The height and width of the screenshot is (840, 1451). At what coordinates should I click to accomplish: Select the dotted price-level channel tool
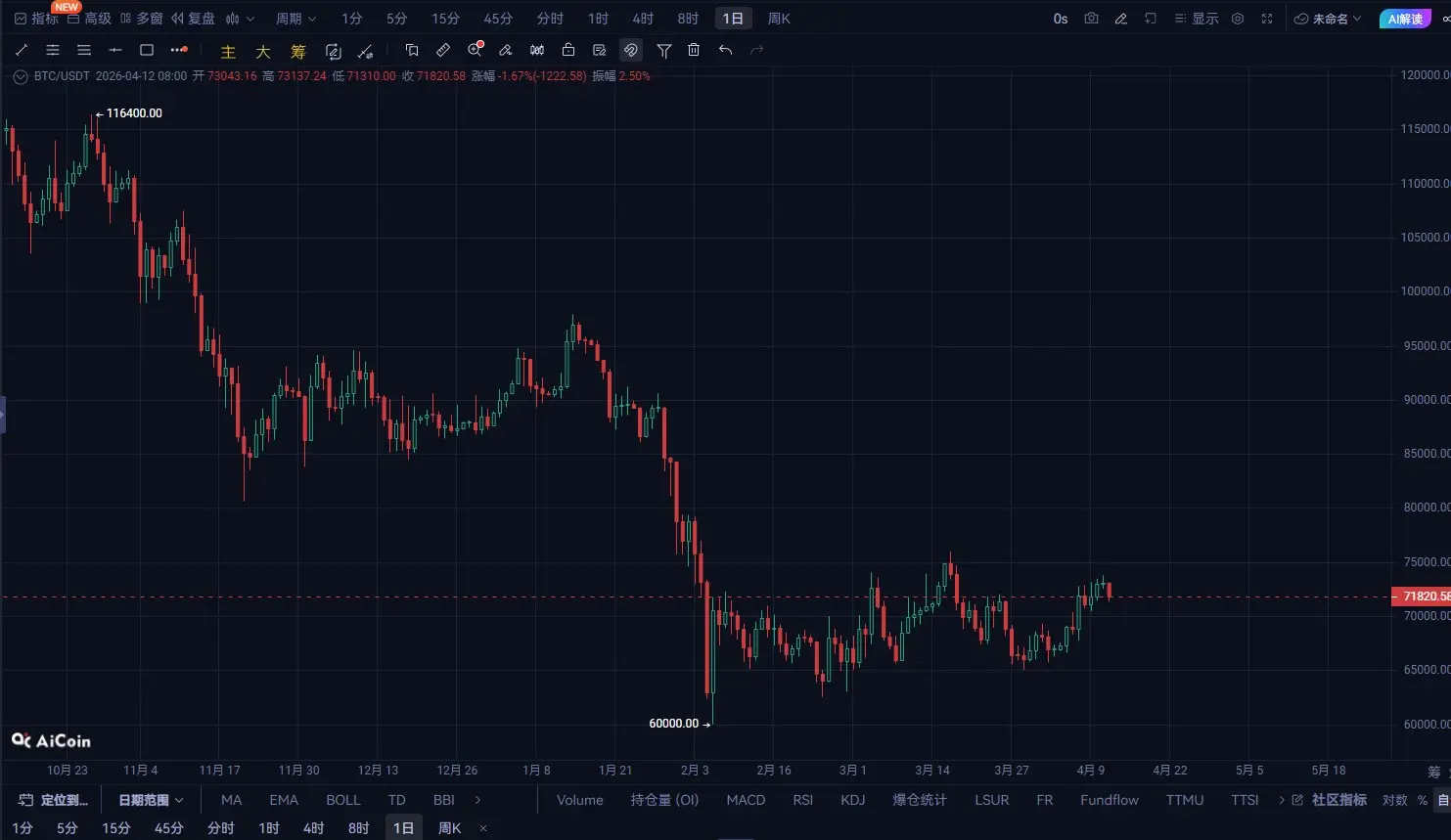[x=53, y=50]
